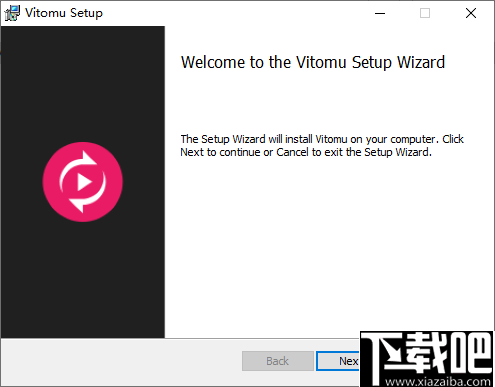Click the 'The Setup Wizard will install Vitomu' description text
Viewport: 495px width, 387px height.
(322, 145)
